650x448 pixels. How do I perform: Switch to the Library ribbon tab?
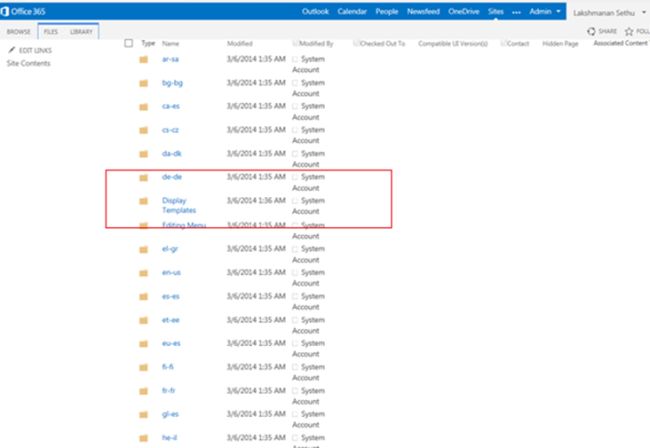tap(81, 32)
